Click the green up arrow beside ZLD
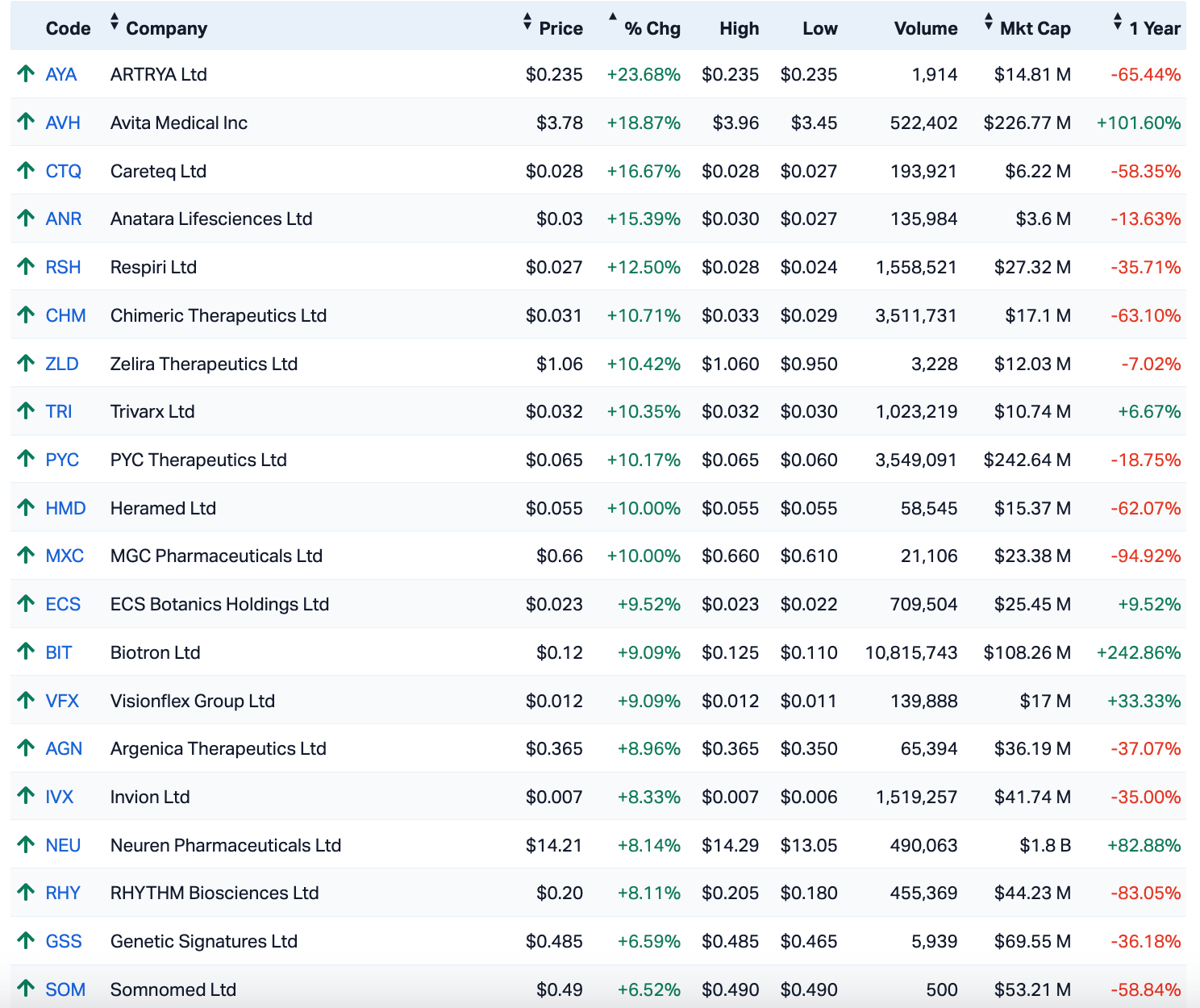This screenshot has width=1200, height=1008. [x=26, y=363]
